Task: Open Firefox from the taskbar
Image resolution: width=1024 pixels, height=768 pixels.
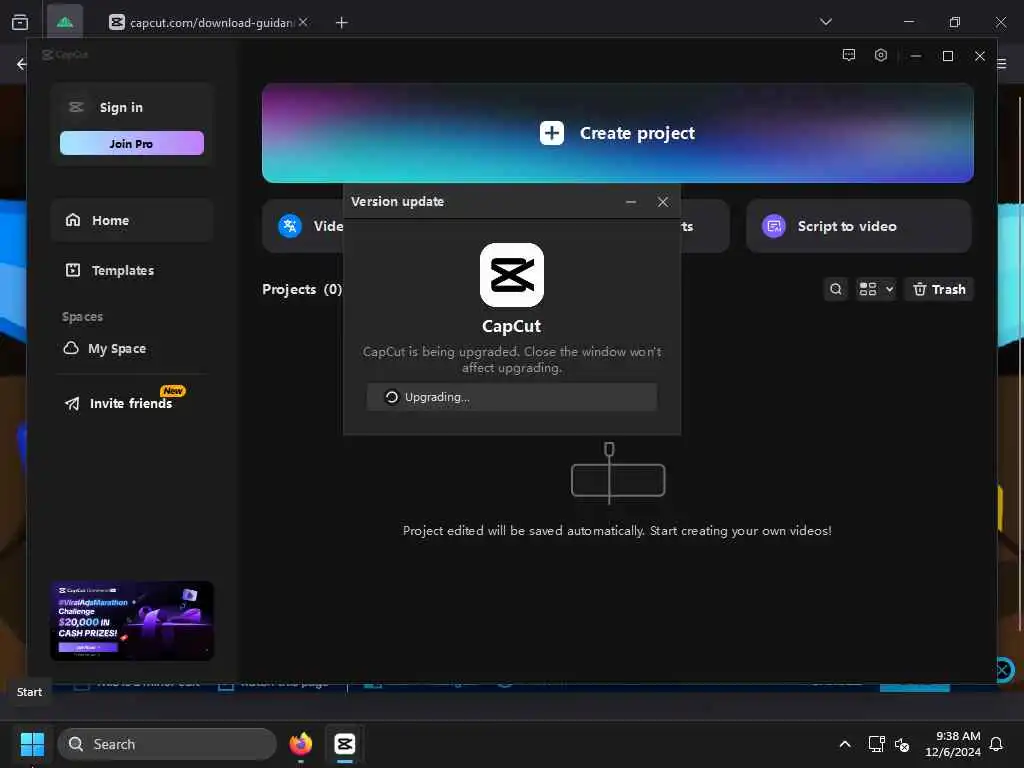Action: click(300, 744)
